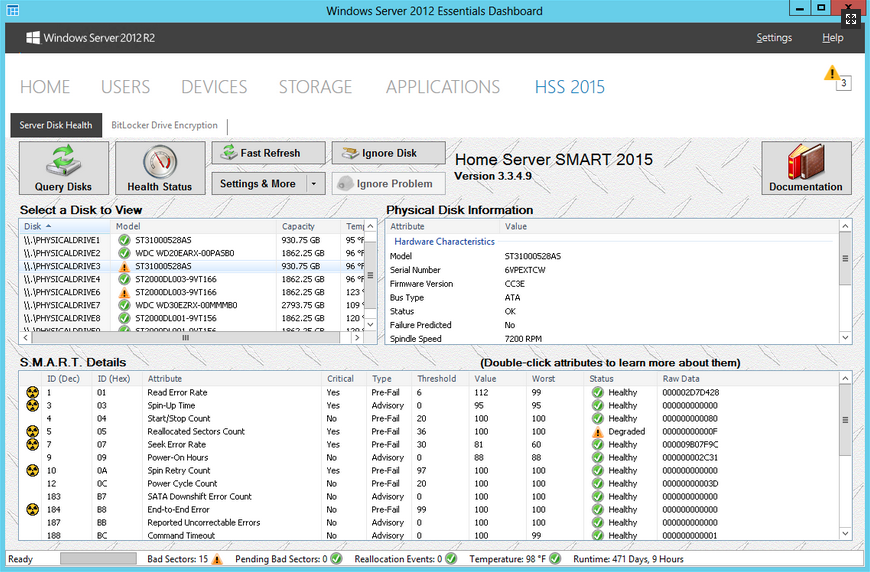Click Pending Bad Sectors check icon

point(336,559)
